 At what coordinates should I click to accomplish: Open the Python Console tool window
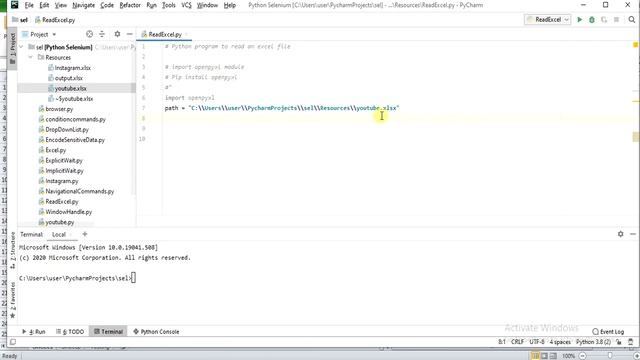(156, 331)
